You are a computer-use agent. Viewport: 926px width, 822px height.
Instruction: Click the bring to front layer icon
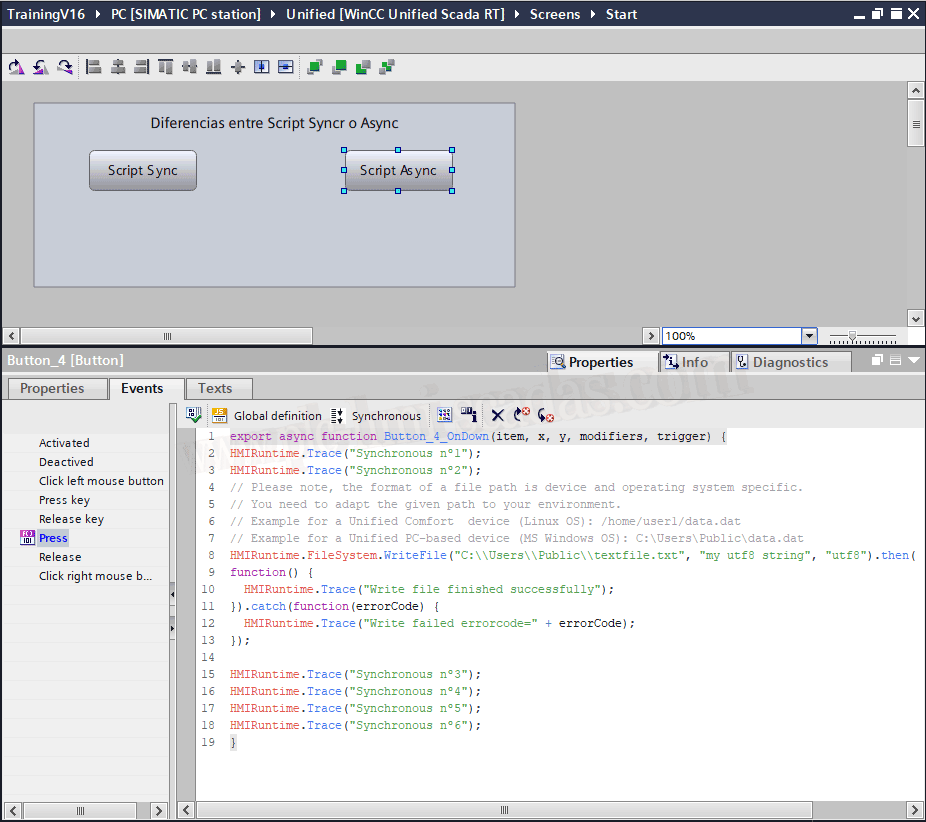click(x=315, y=67)
